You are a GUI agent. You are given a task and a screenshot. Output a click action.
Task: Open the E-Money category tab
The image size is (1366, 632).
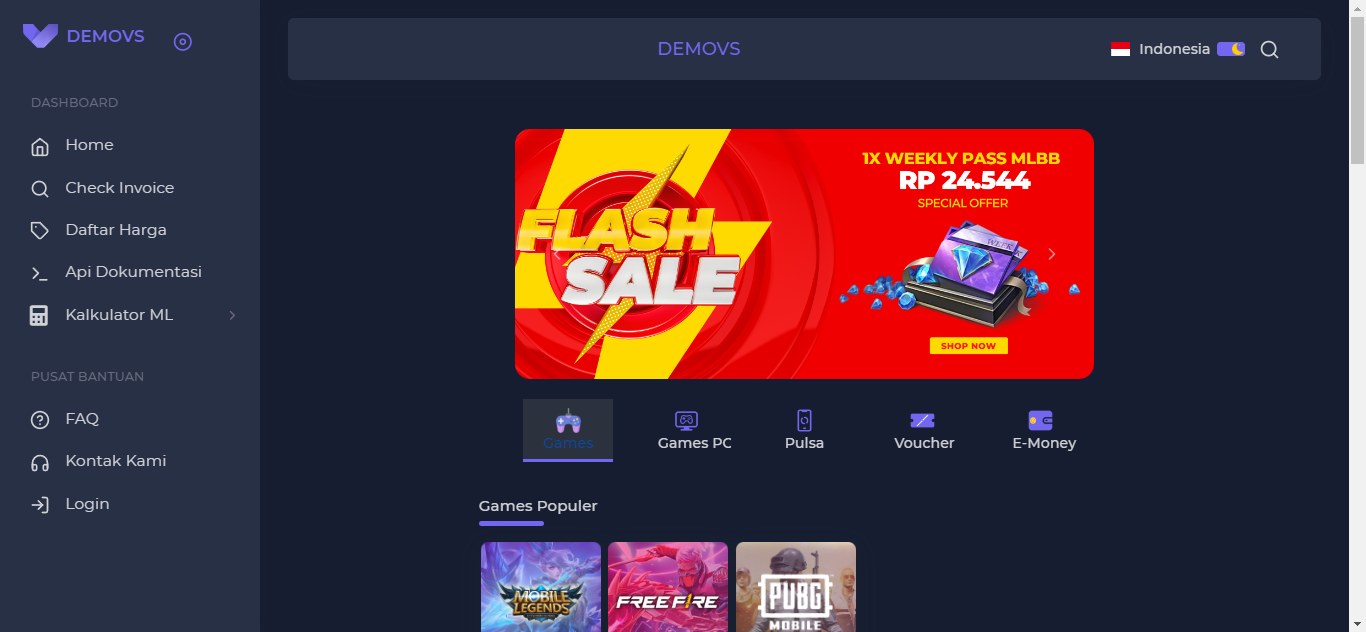coord(1044,431)
